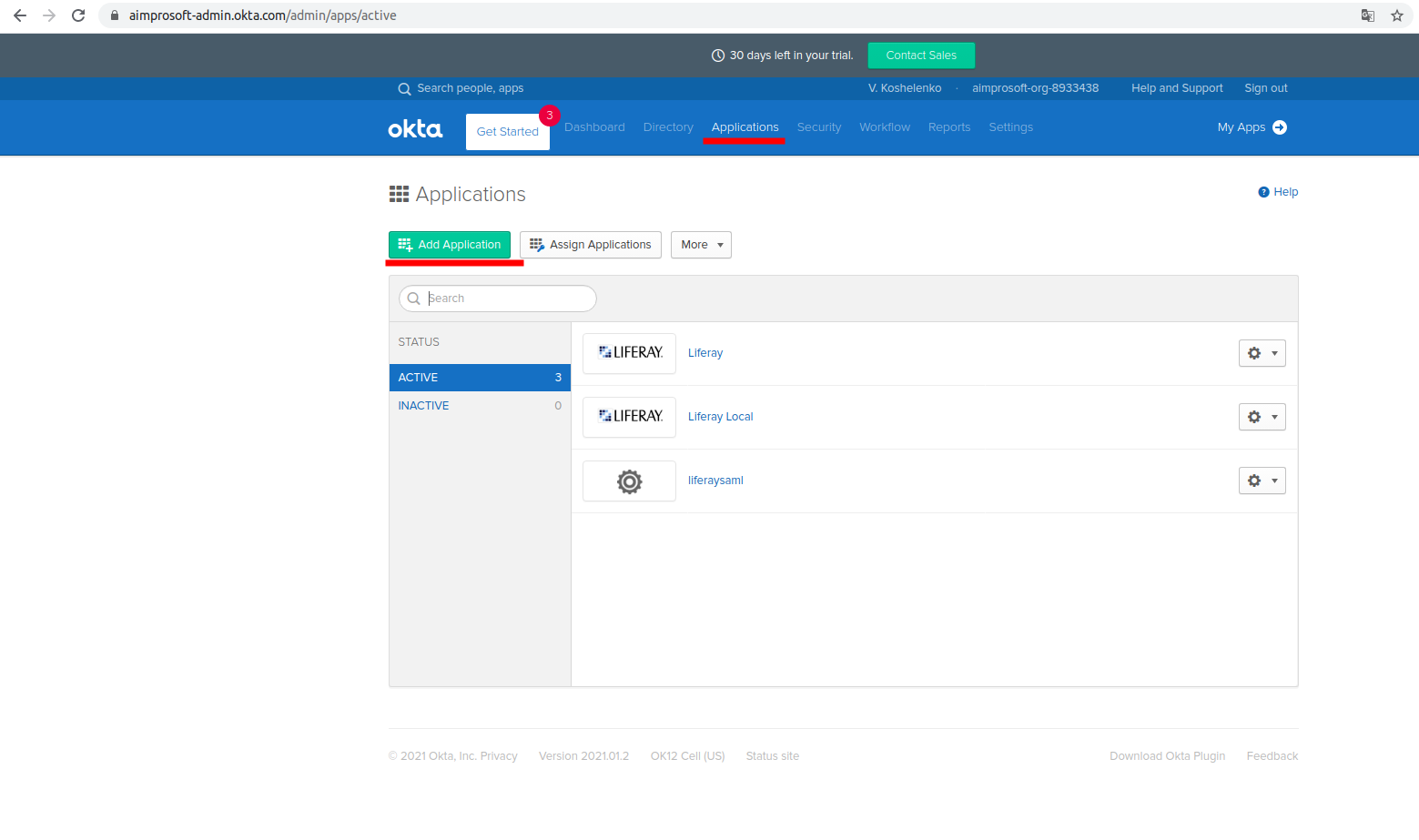Select the INACTIVE status filter
Viewport: 1419px width, 840px height.
[480, 406]
